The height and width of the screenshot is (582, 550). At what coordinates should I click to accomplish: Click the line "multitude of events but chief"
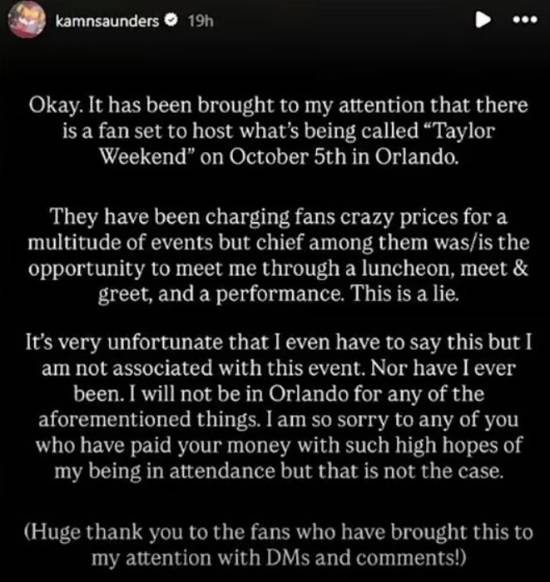pyautogui.click(x=278, y=243)
